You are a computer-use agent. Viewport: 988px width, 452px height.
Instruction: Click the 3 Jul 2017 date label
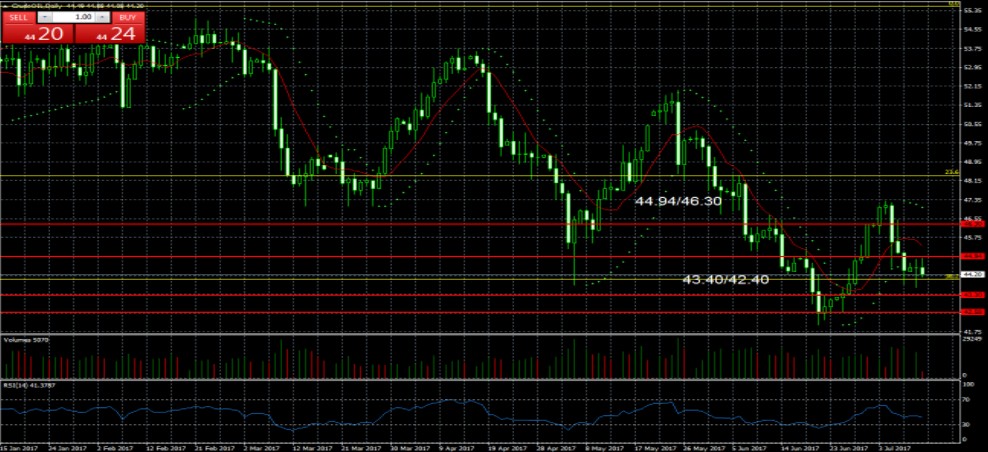point(898,447)
